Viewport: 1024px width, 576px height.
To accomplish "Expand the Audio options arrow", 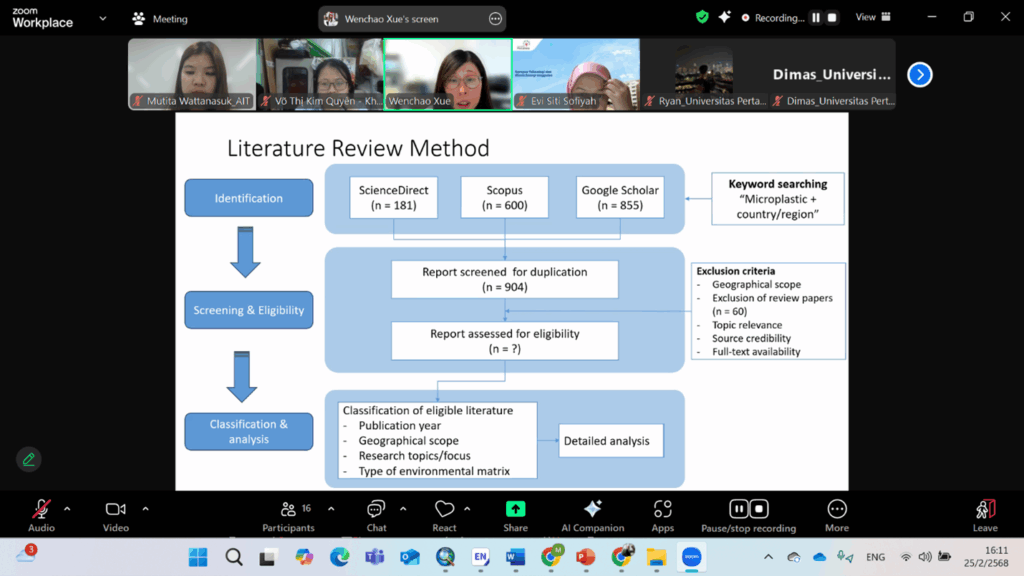I will pyautogui.click(x=67, y=509).
